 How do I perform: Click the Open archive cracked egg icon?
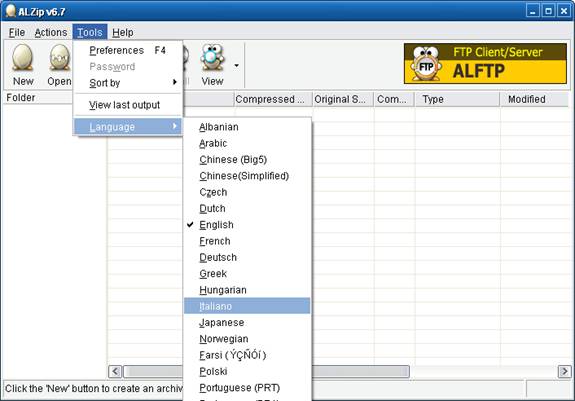click(x=60, y=58)
